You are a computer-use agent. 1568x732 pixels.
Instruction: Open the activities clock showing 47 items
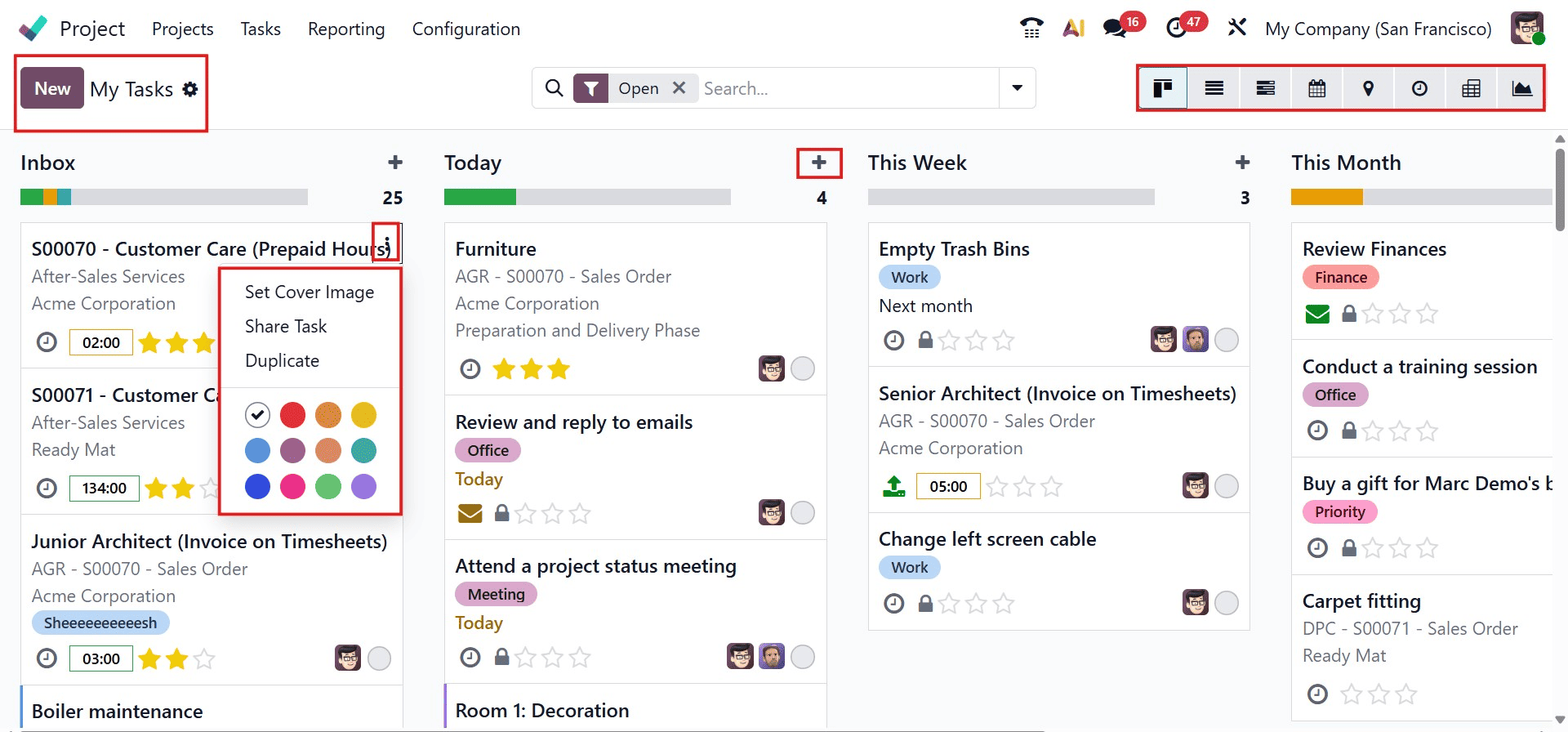click(1177, 27)
